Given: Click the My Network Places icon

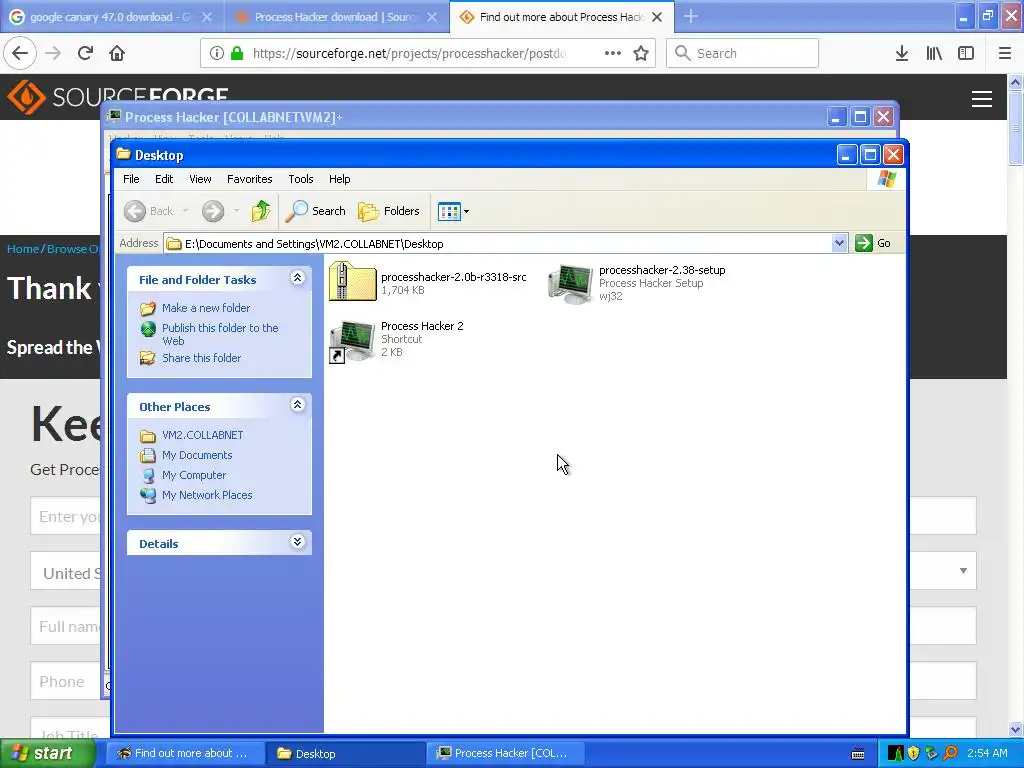Looking at the screenshot, I should pos(148,495).
